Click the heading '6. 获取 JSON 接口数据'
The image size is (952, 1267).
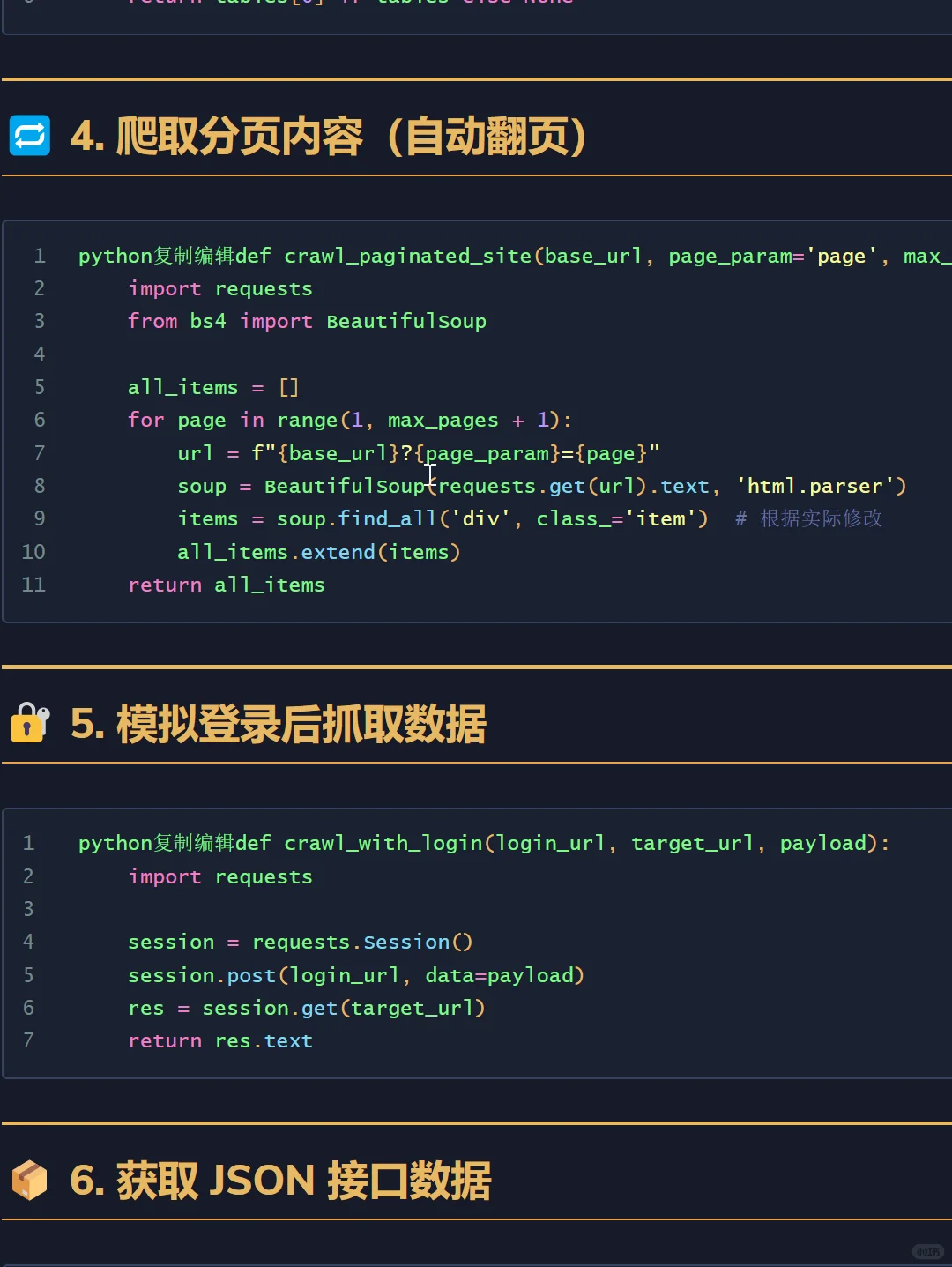[280, 1181]
